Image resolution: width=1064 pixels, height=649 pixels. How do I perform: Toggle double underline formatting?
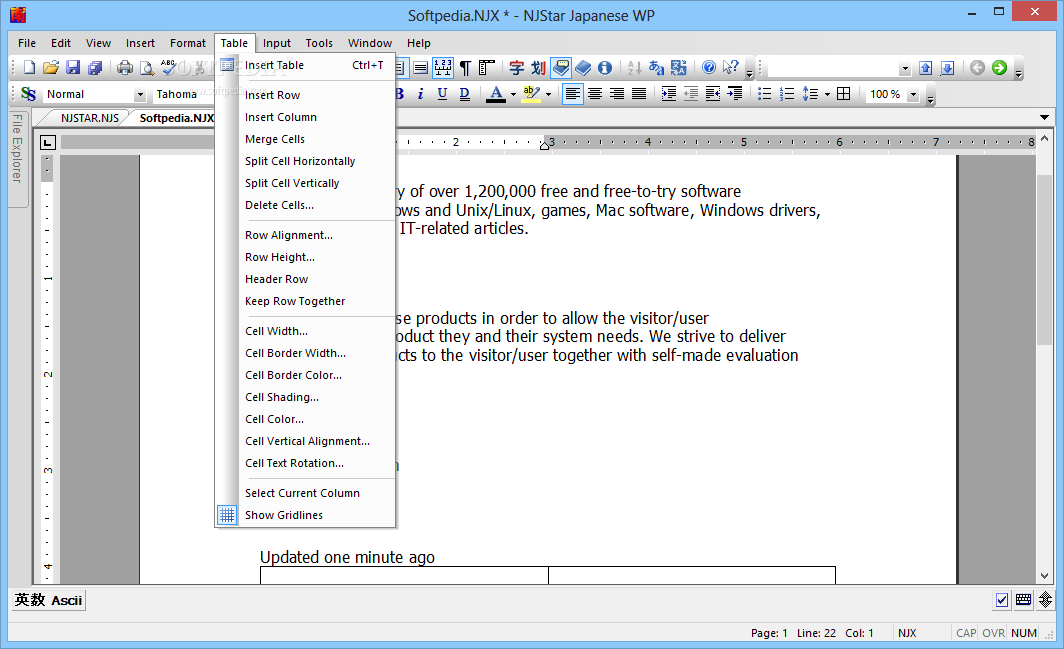[464, 94]
